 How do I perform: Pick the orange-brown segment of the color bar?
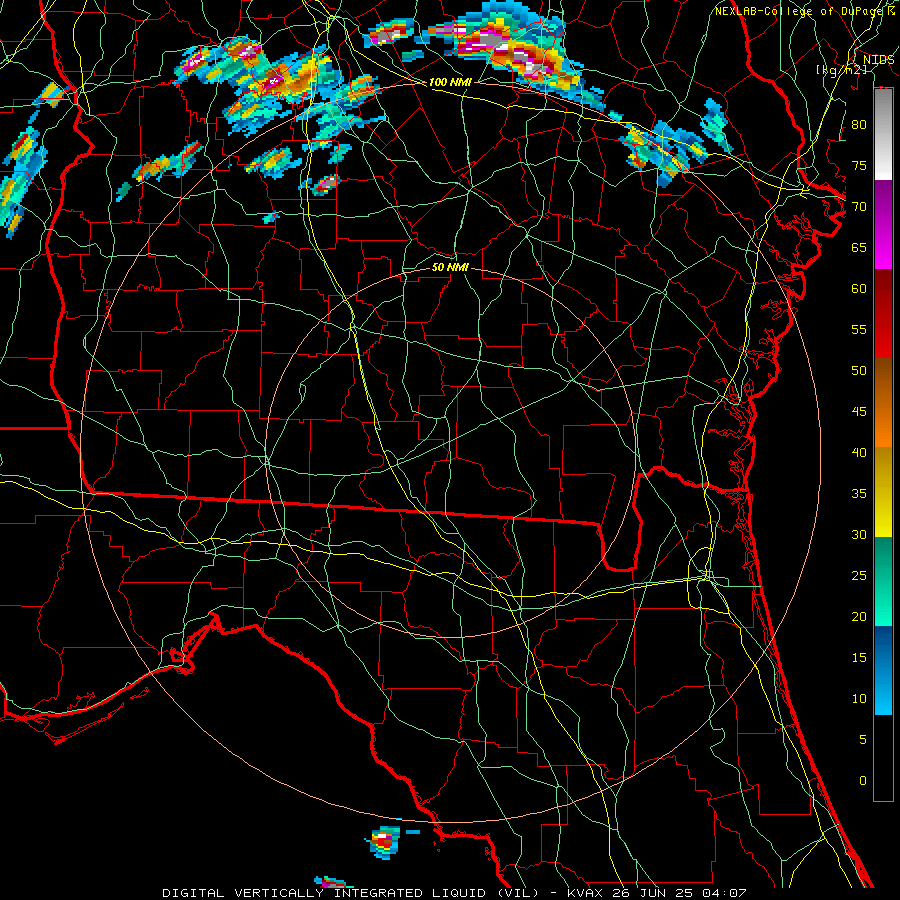(883, 402)
